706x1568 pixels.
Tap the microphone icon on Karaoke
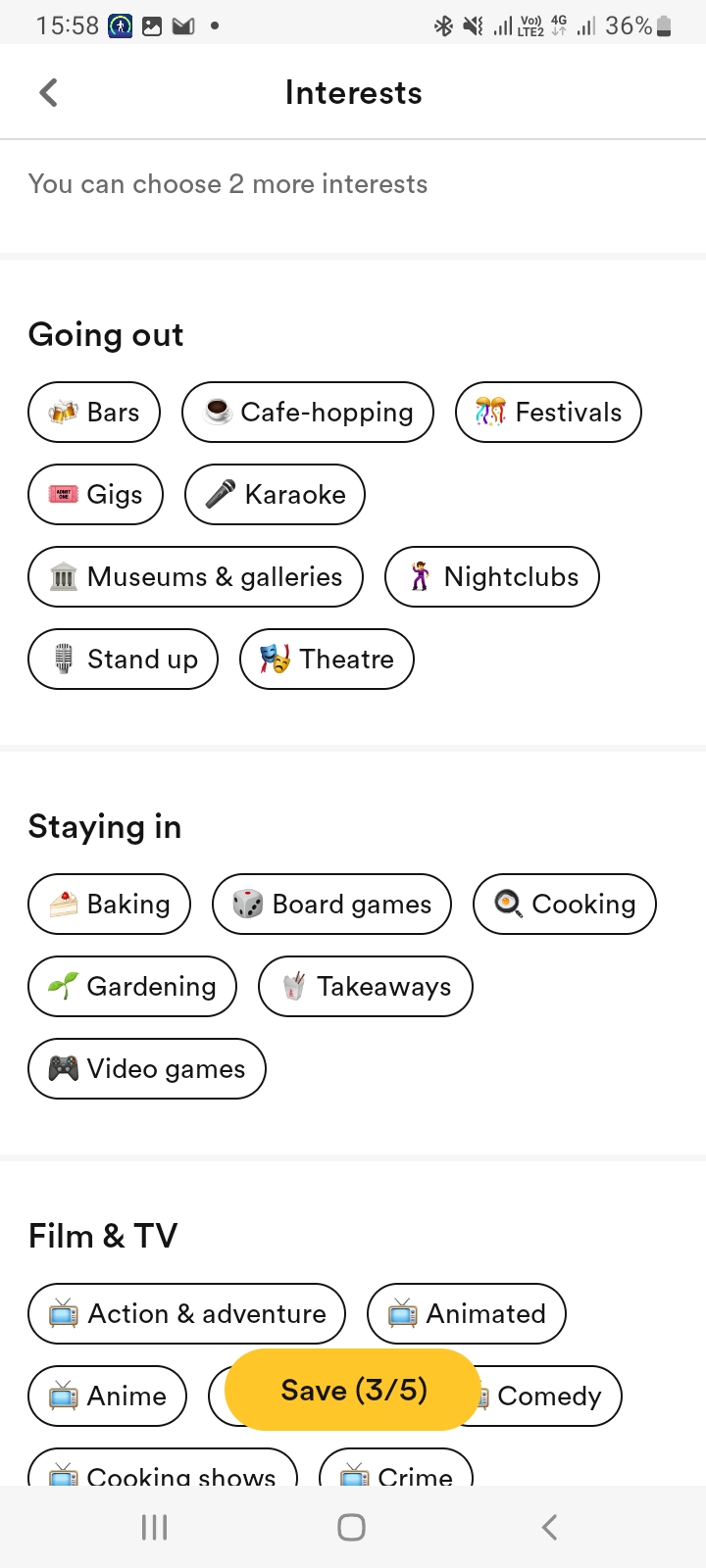click(221, 495)
